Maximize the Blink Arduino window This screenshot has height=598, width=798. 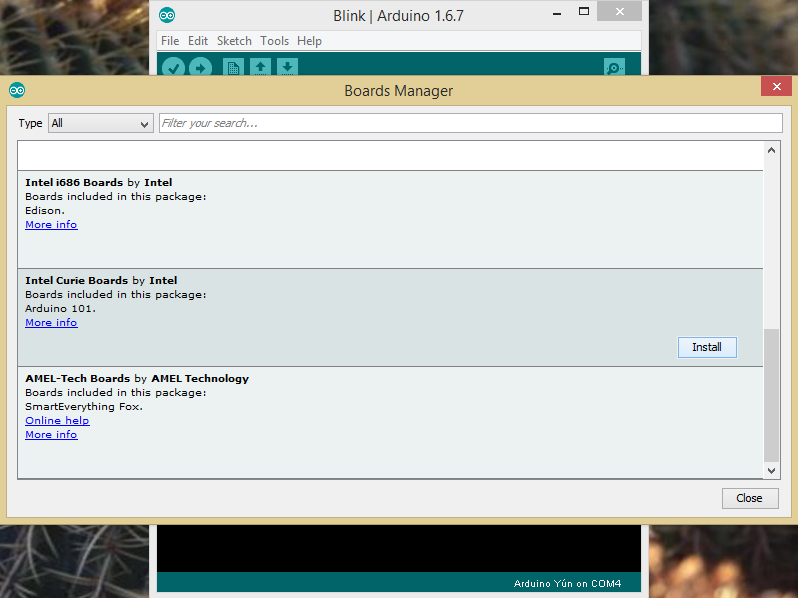tap(584, 11)
